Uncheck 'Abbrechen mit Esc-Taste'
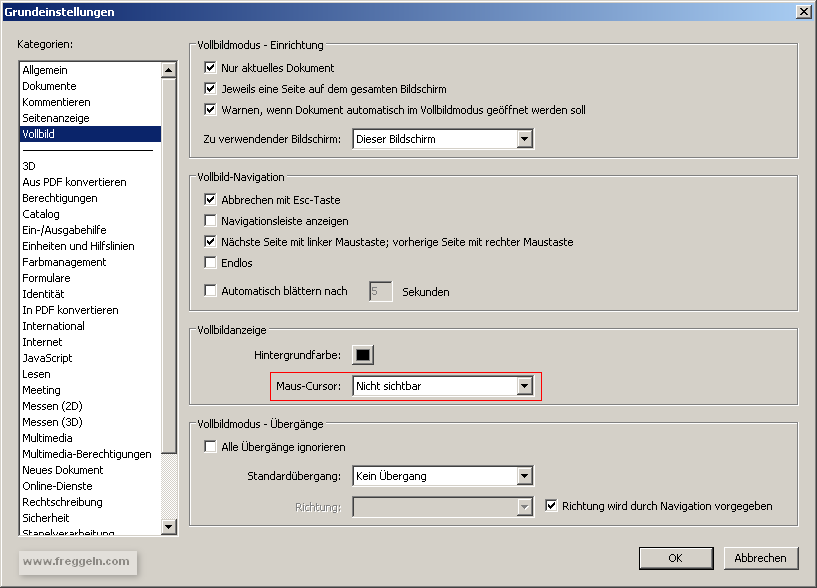817x588 pixels. click(210, 200)
